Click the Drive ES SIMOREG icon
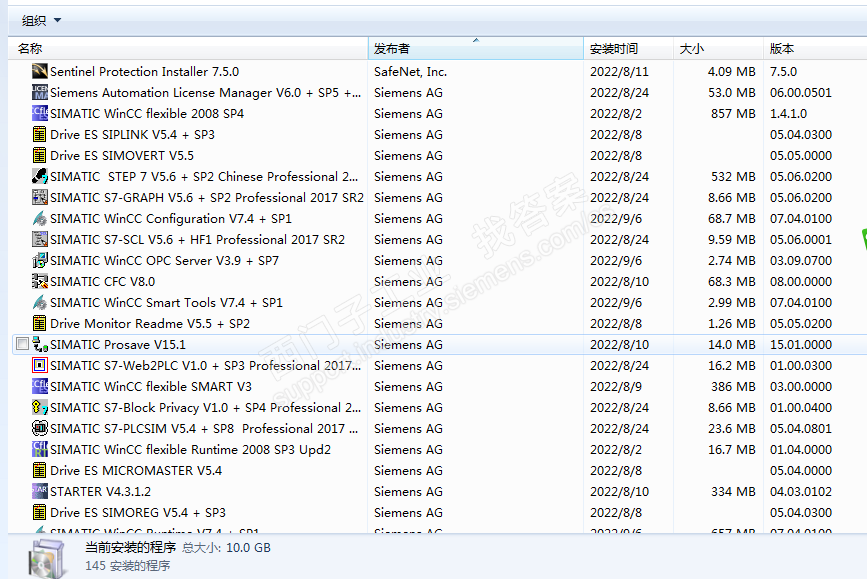Image resolution: width=867 pixels, height=579 pixels. click(x=40, y=513)
